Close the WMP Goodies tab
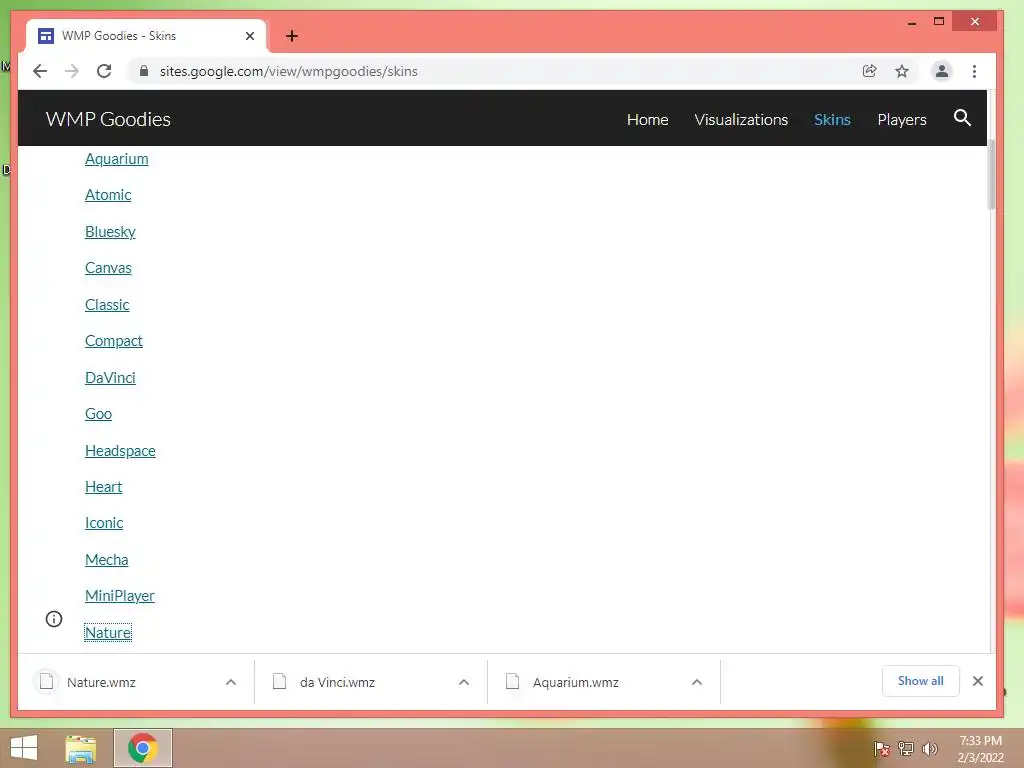Screen dimensions: 1024x768 (x=250, y=36)
